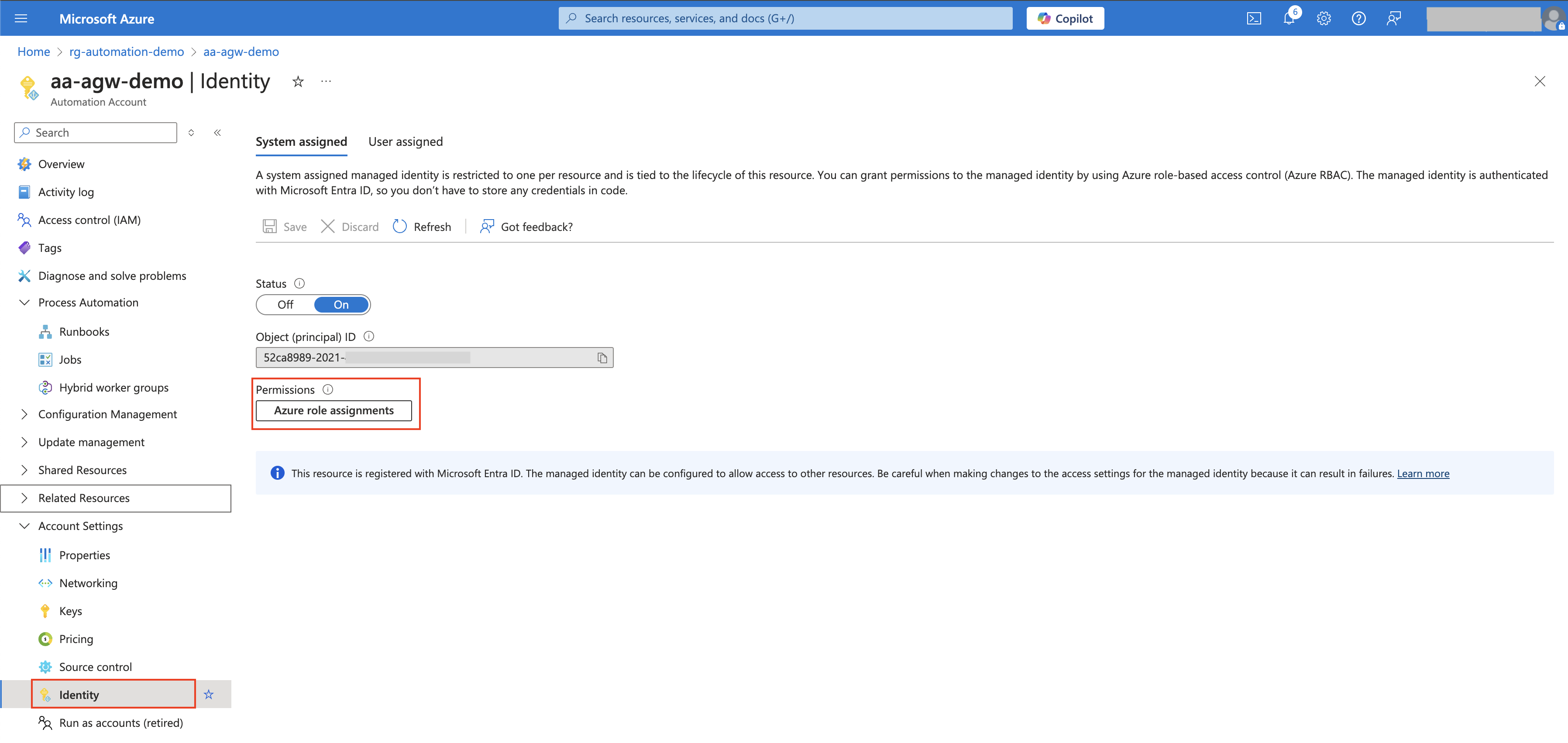This screenshot has width=1568, height=743.
Task: Switch Status toggle to Off
Action: tap(285, 305)
